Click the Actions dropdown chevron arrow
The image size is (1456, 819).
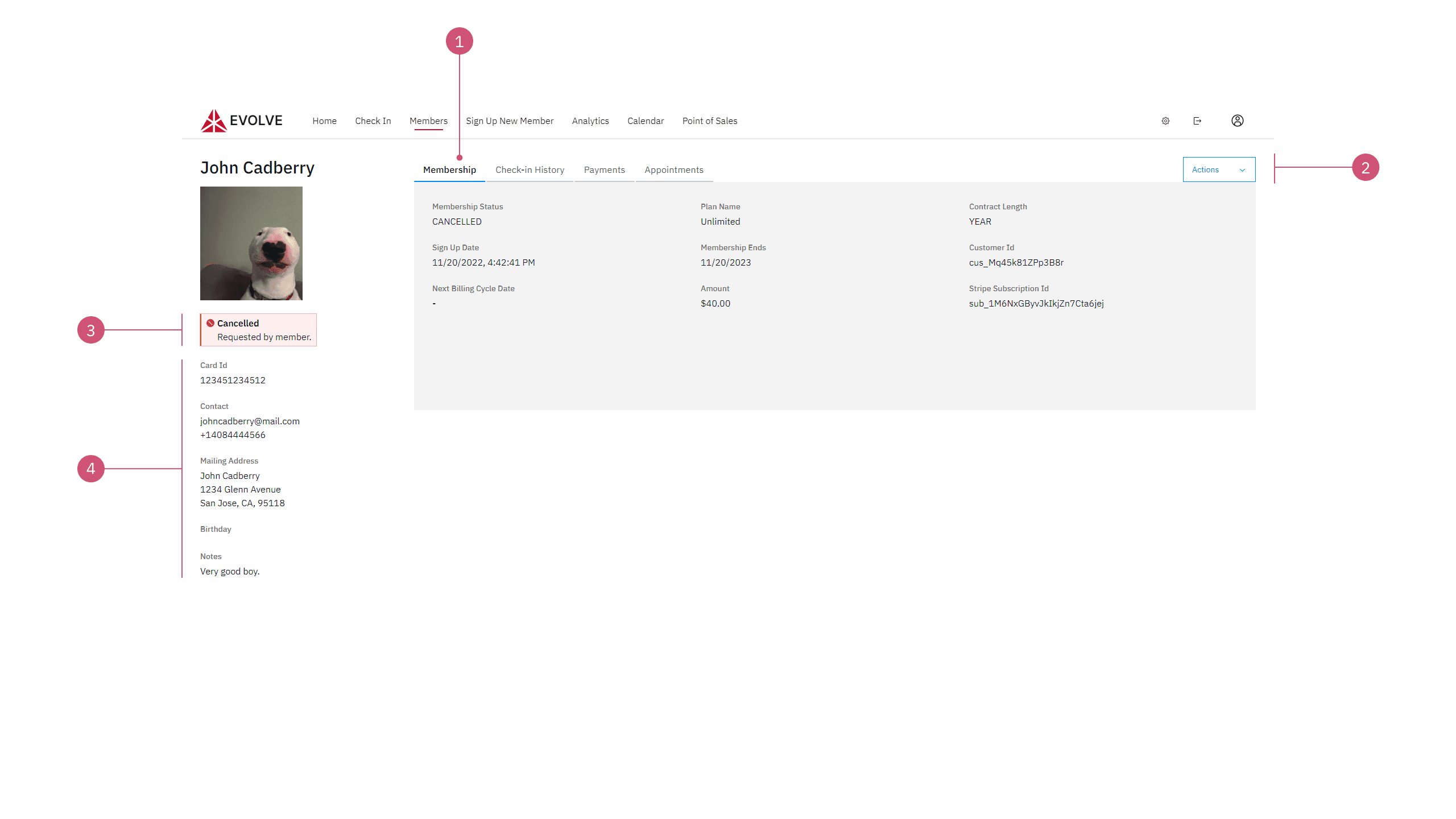tap(1242, 170)
